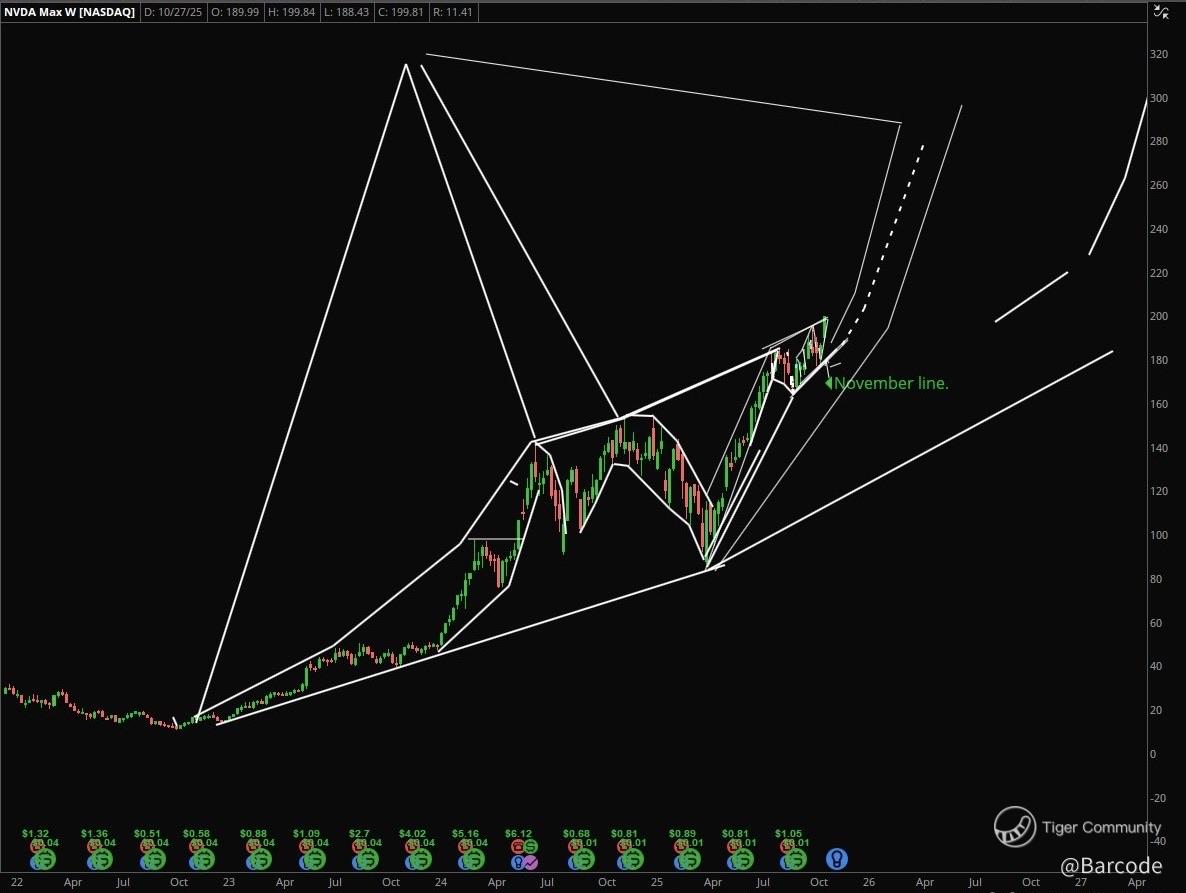Click the low price L: 188.43

[346, 12]
